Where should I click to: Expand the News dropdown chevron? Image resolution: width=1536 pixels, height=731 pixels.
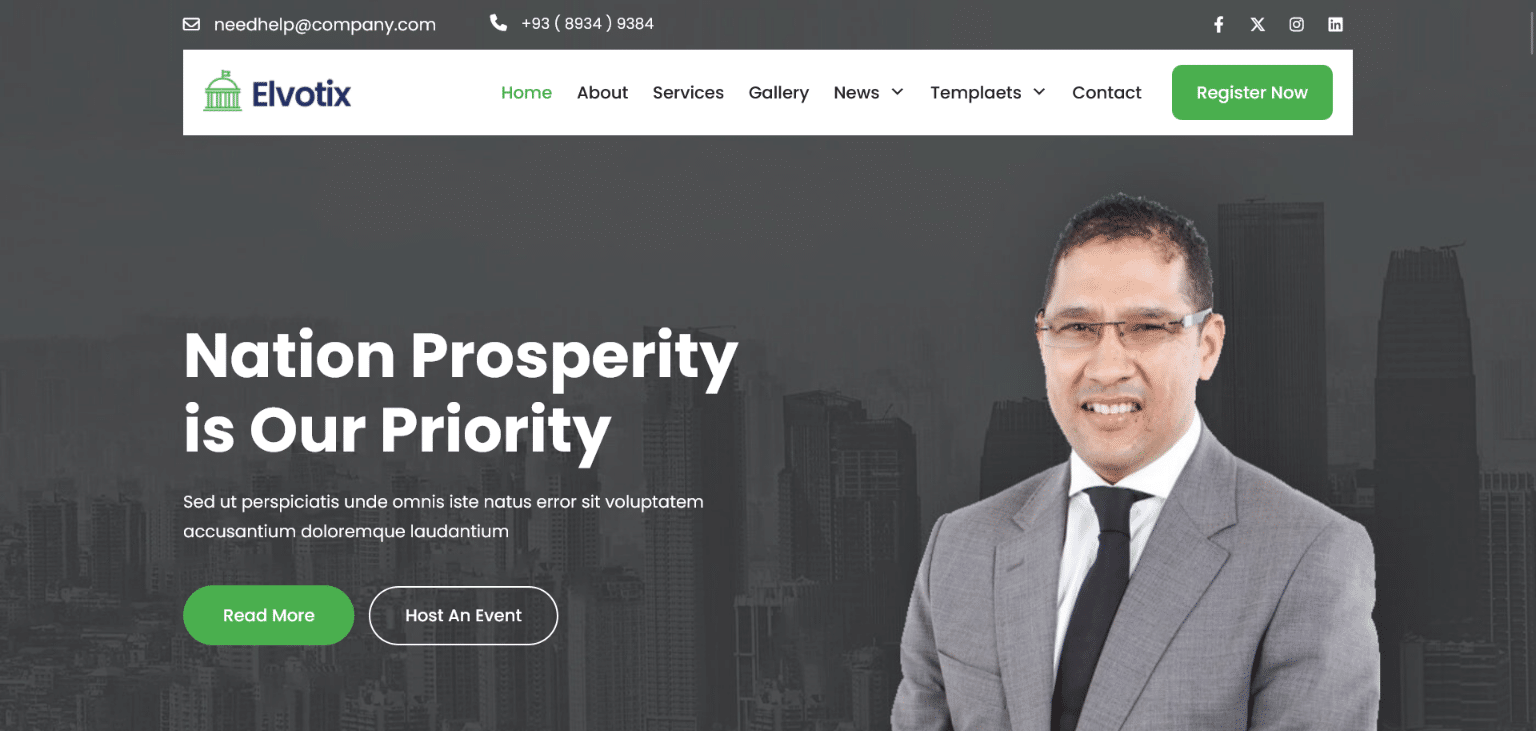897,92
